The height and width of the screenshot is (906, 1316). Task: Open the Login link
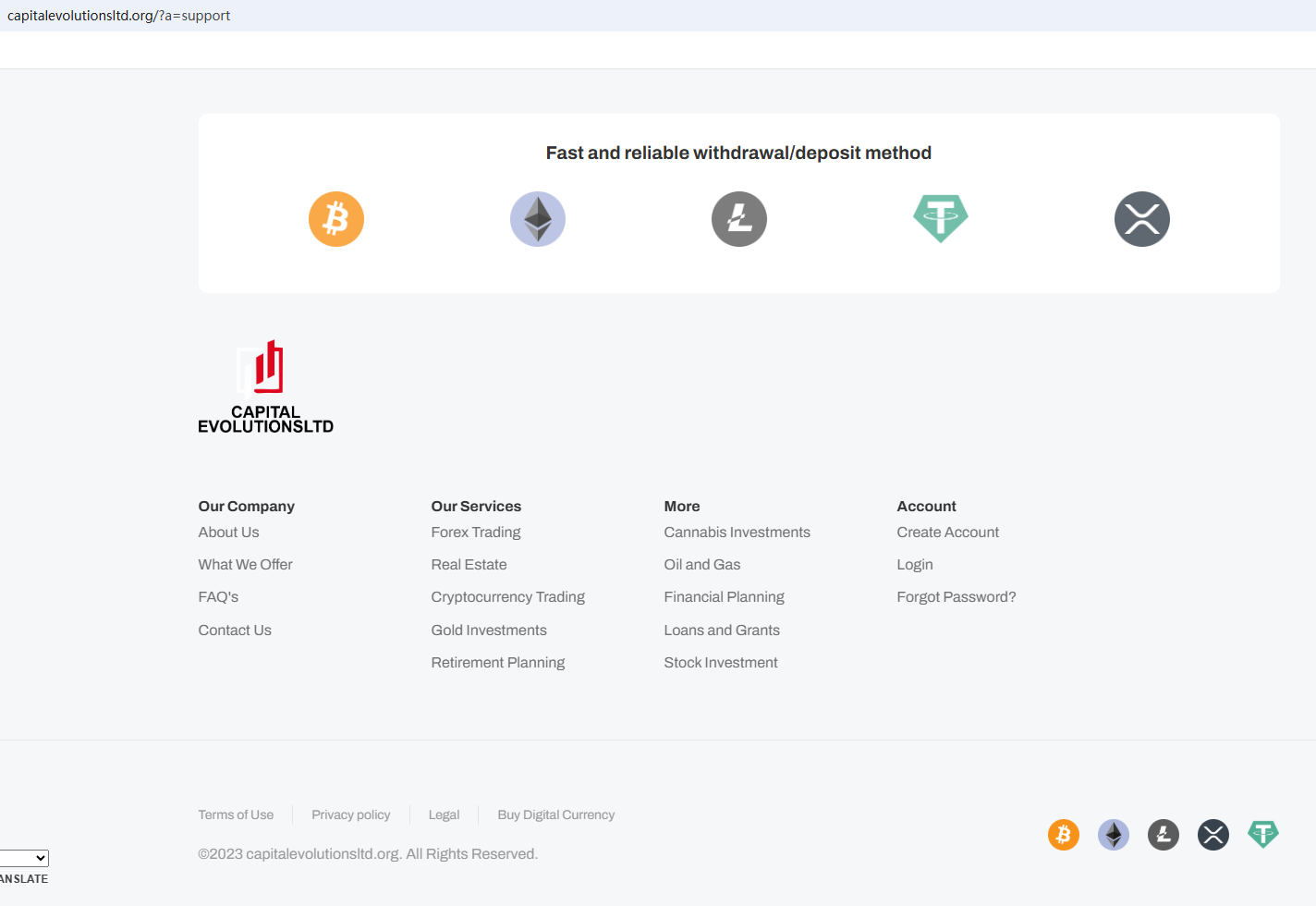click(915, 565)
